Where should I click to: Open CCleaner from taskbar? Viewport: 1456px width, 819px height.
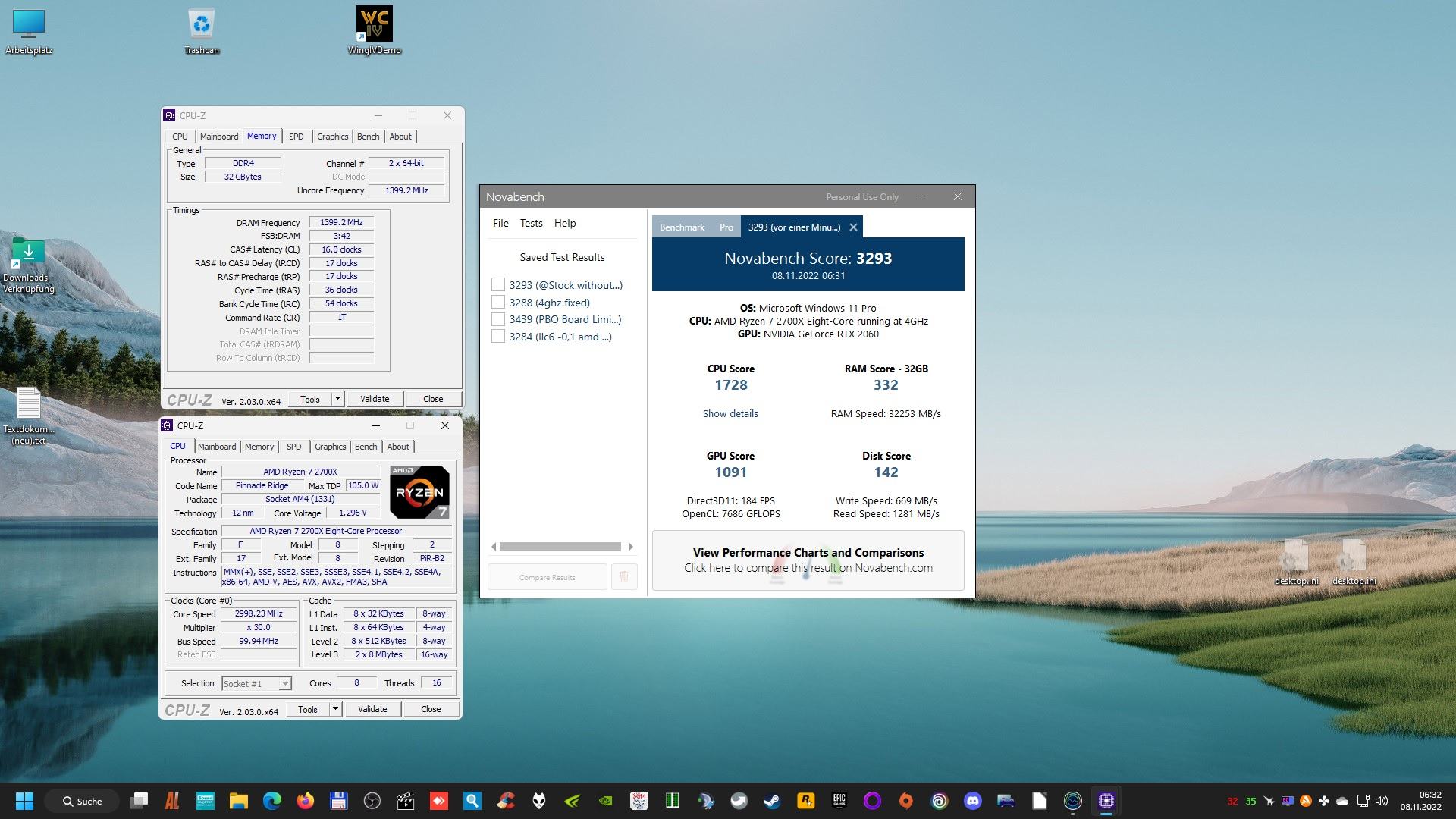[506, 801]
